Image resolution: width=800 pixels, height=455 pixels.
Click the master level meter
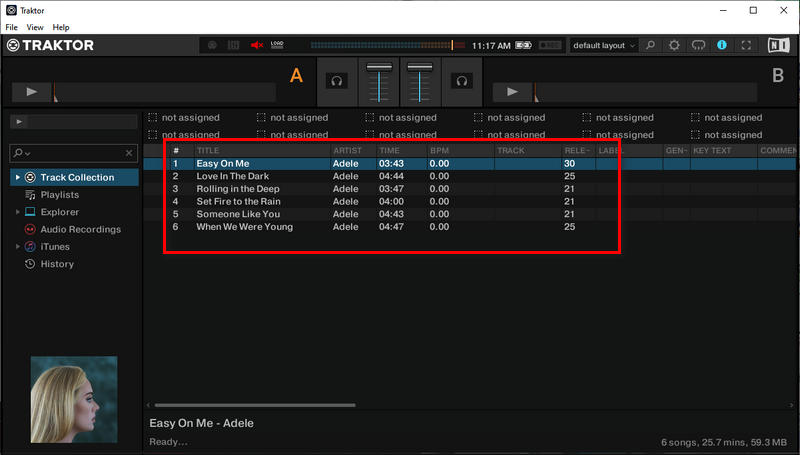[388, 45]
